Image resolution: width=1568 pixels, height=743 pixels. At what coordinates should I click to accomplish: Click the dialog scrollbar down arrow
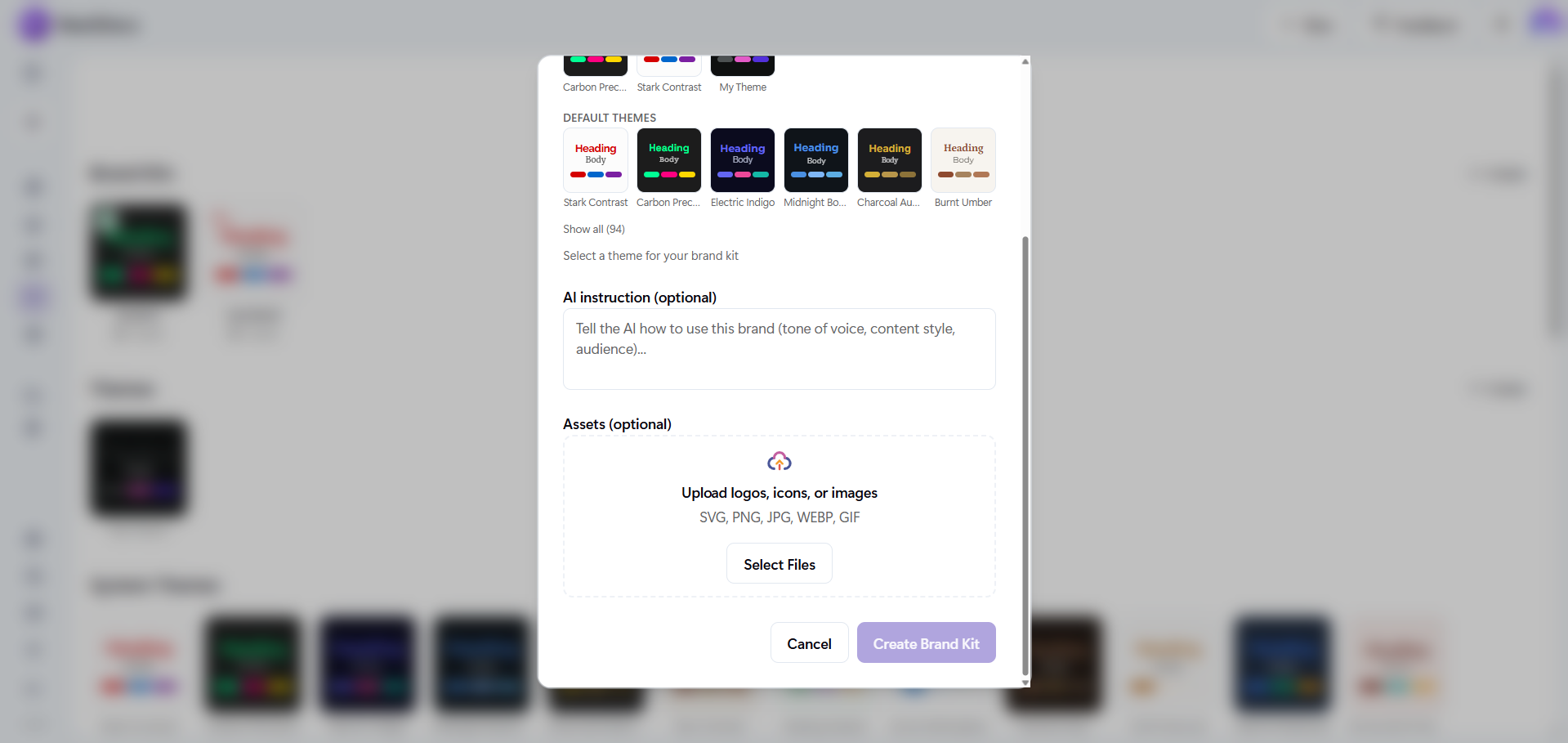click(1025, 682)
